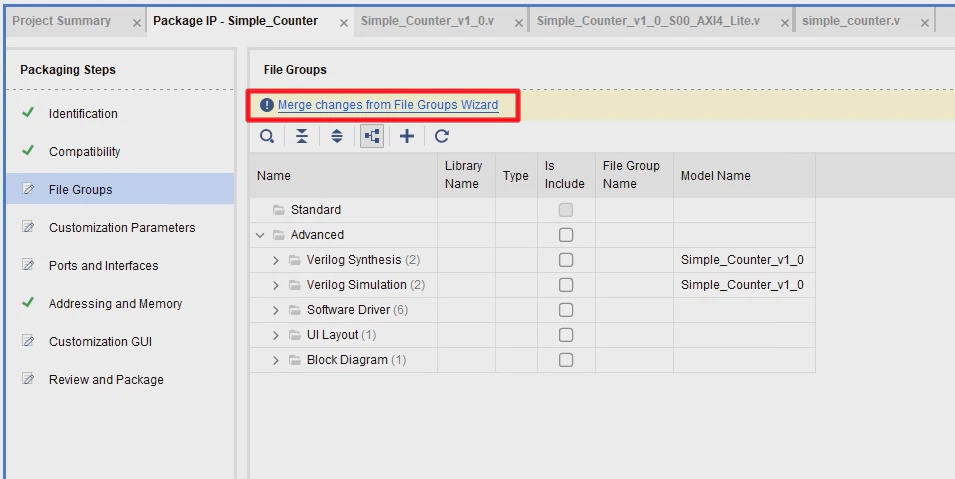The width and height of the screenshot is (955, 479).
Task: Close the Simple_Counter_v1_0.v tab
Action: pyautogui.click(x=518, y=23)
